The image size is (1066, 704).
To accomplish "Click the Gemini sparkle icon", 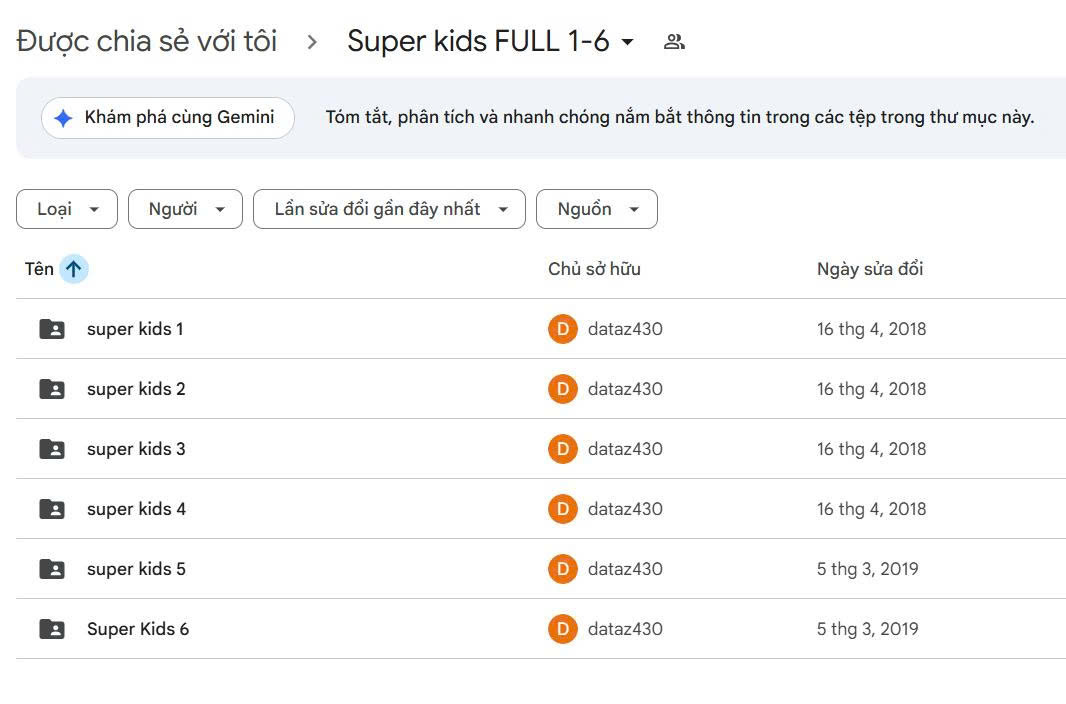I will point(63,118).
